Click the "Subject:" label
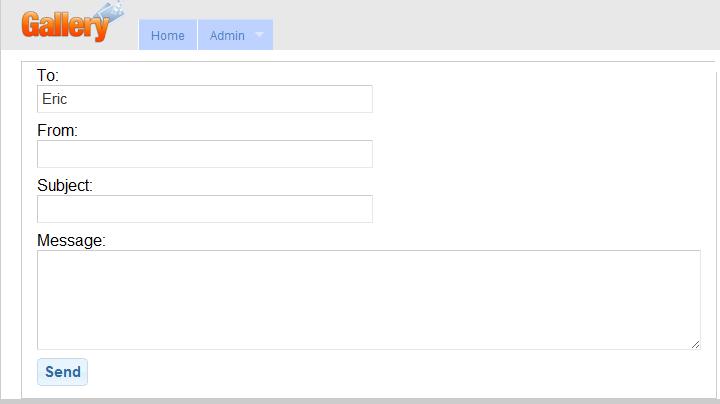This screenshot has width=720, height=404. (65, 185)
